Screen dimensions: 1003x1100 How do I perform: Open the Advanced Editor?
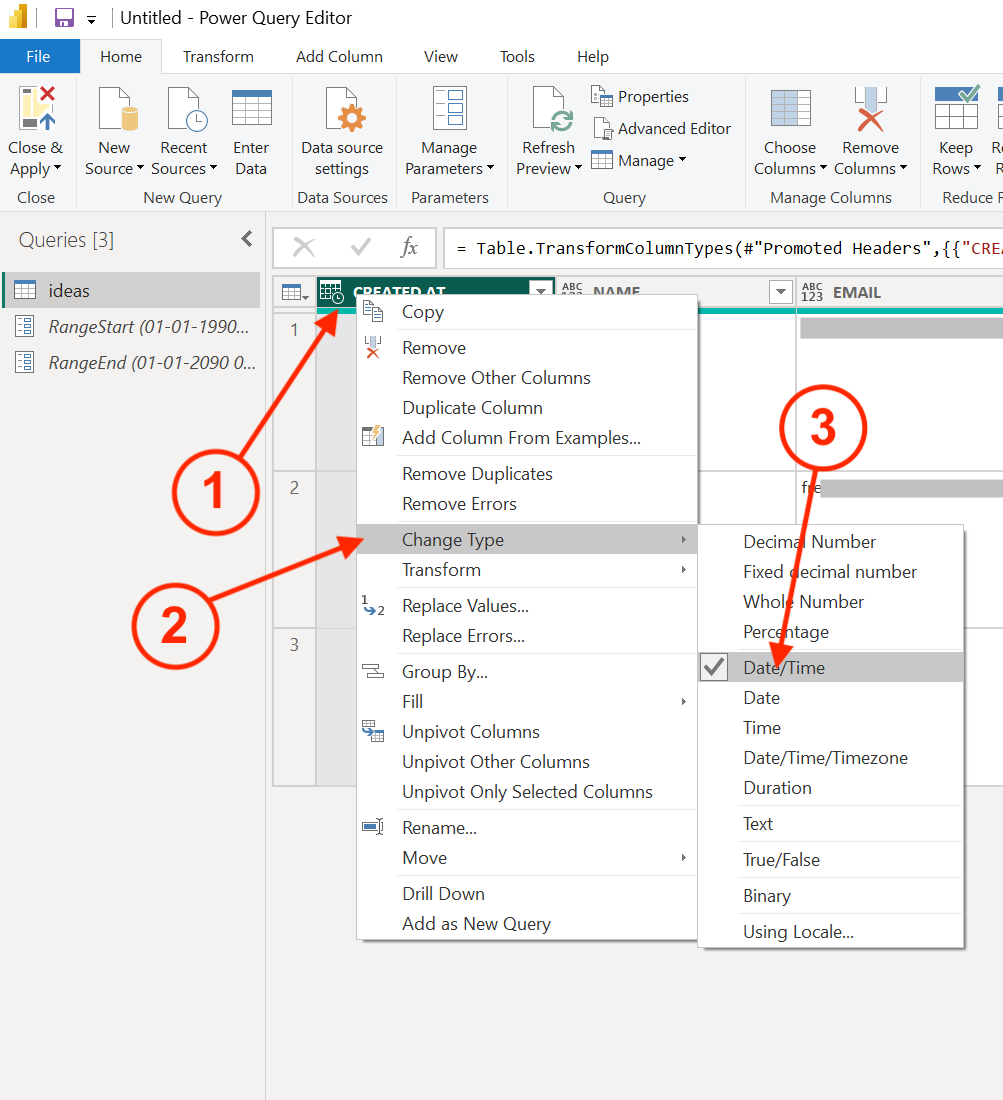tap(662, 128)
